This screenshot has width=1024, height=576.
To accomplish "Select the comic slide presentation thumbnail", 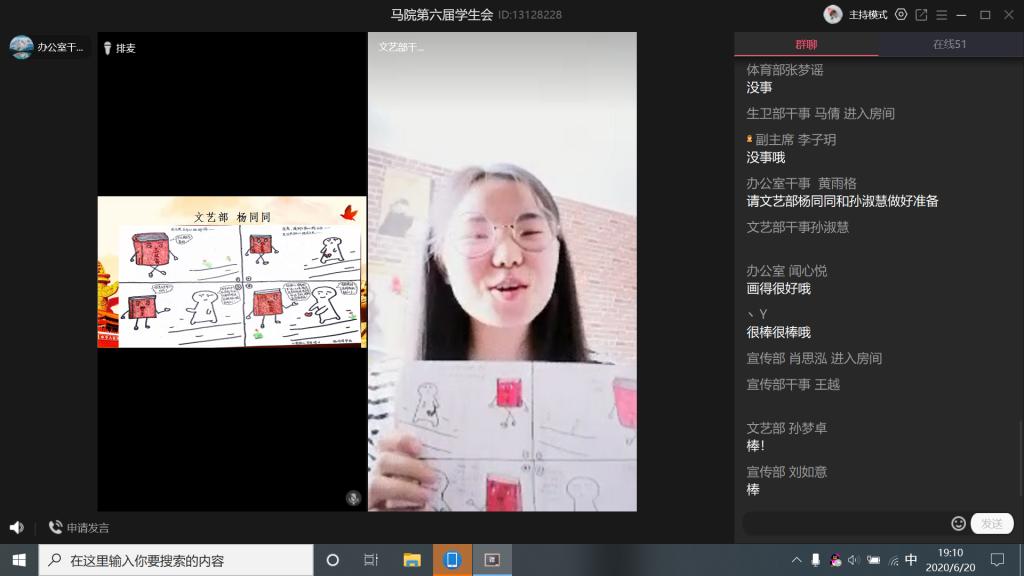I will [232, 272].
